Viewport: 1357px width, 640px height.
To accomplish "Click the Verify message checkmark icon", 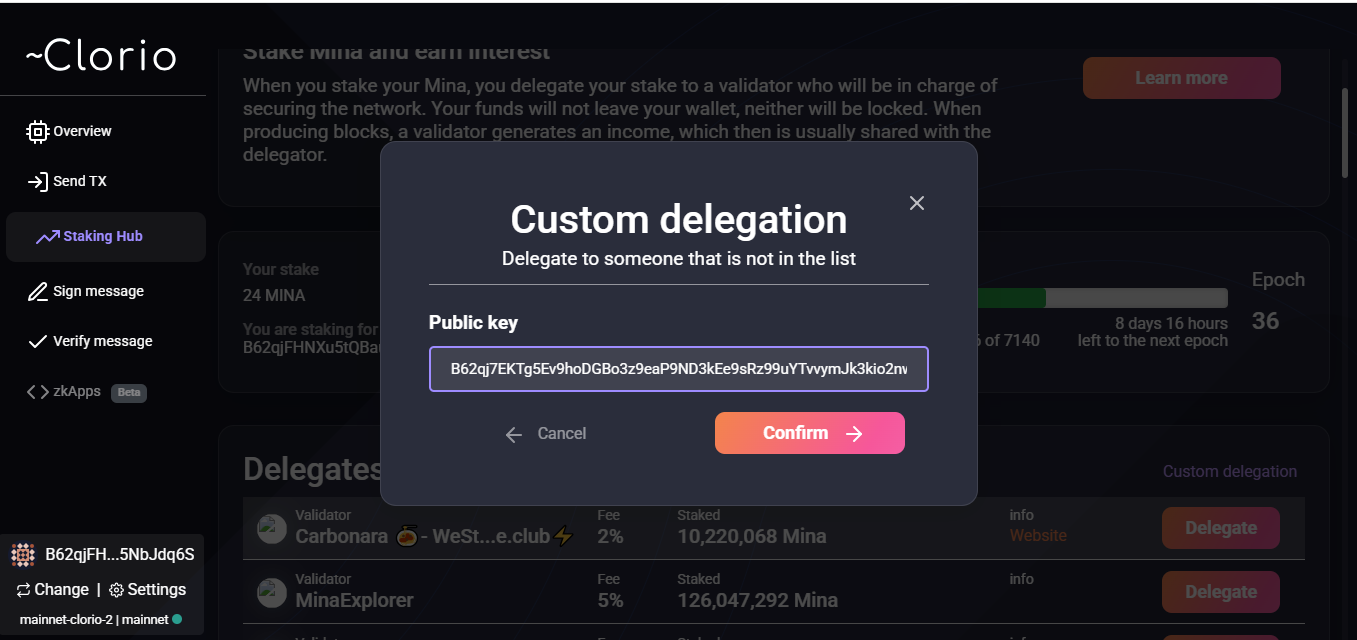I will [x=36, y=341].
